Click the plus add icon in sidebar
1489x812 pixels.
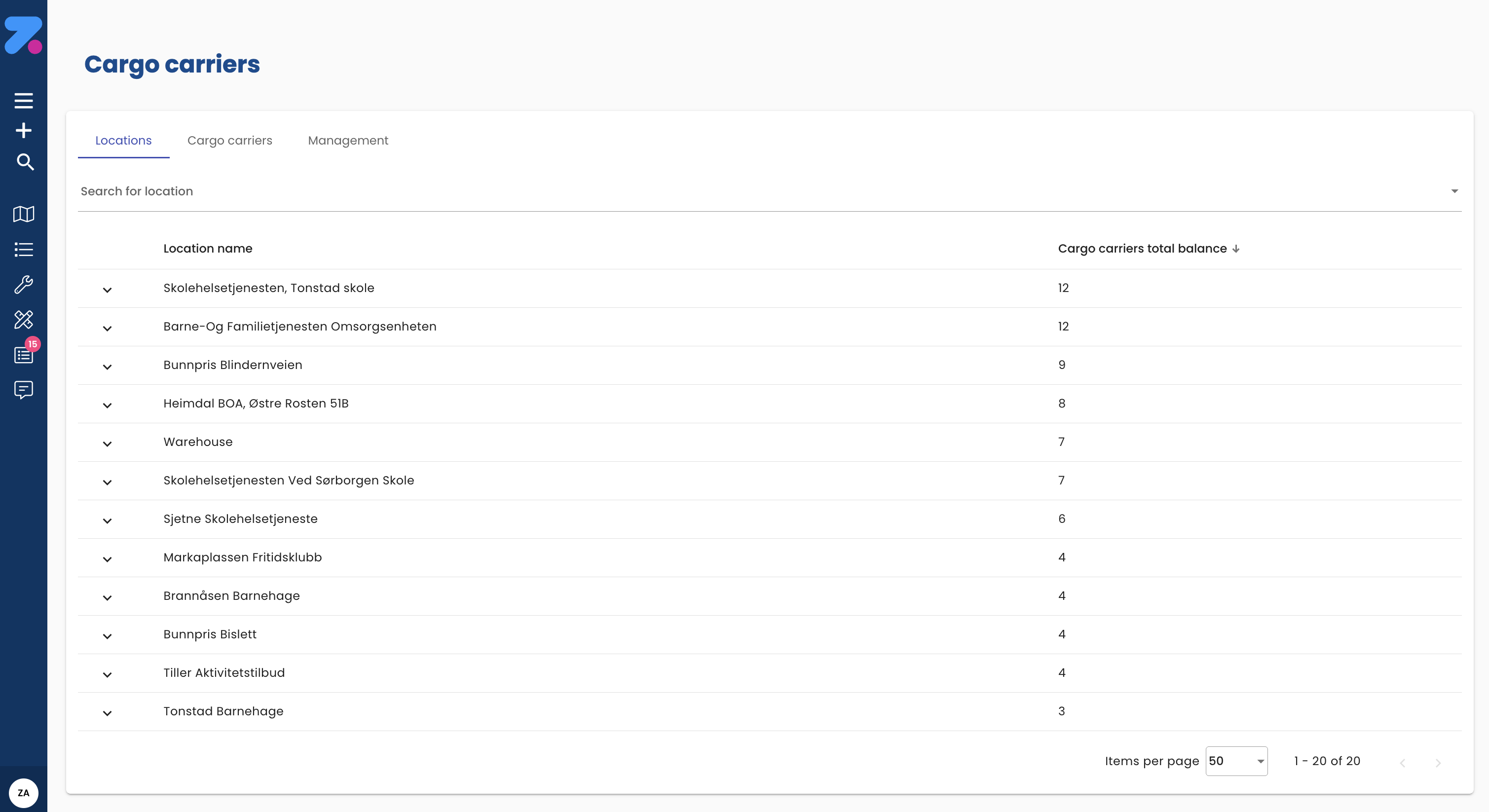24,131
